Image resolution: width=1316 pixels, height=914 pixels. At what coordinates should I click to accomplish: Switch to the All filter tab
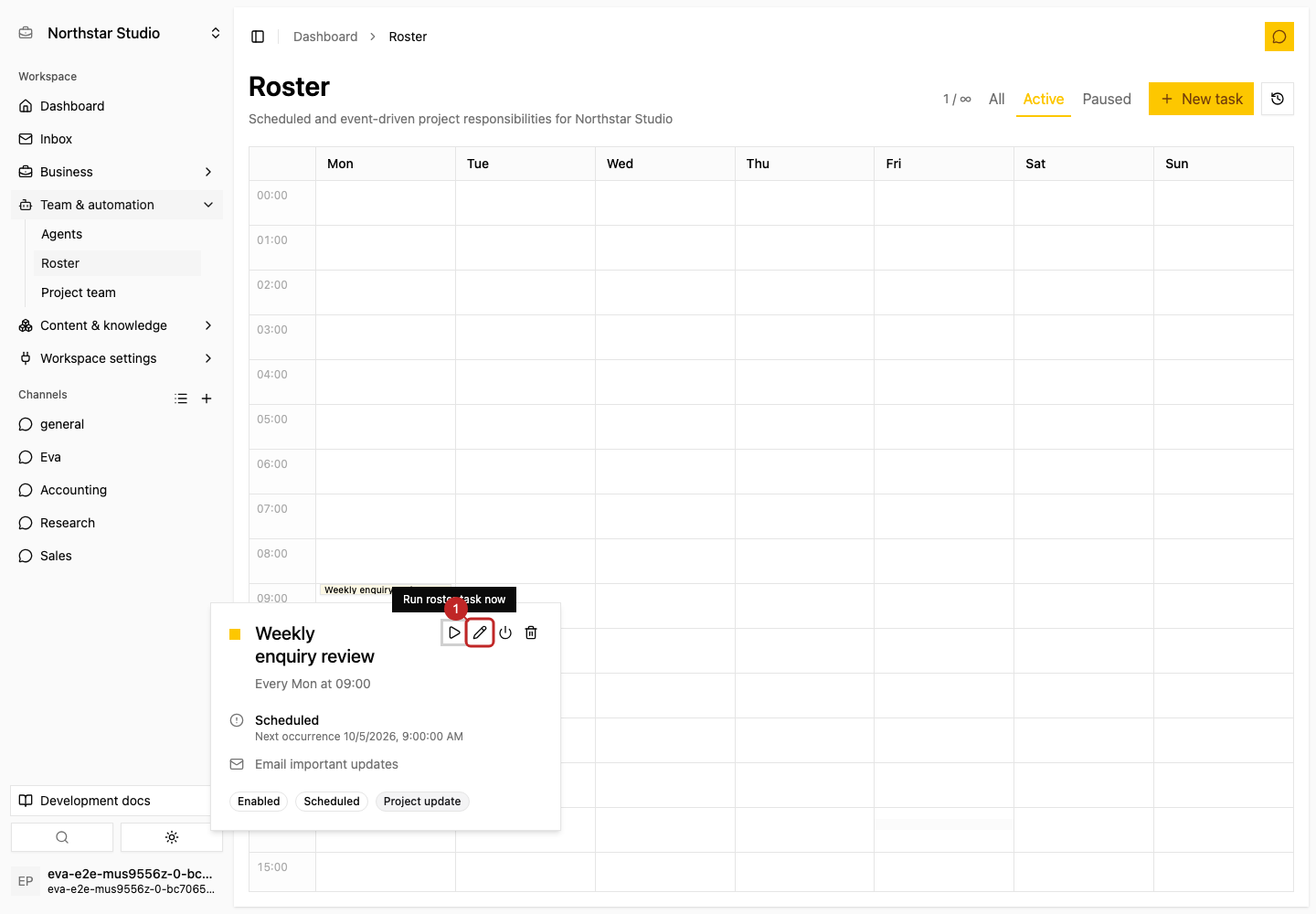[996, 99]
